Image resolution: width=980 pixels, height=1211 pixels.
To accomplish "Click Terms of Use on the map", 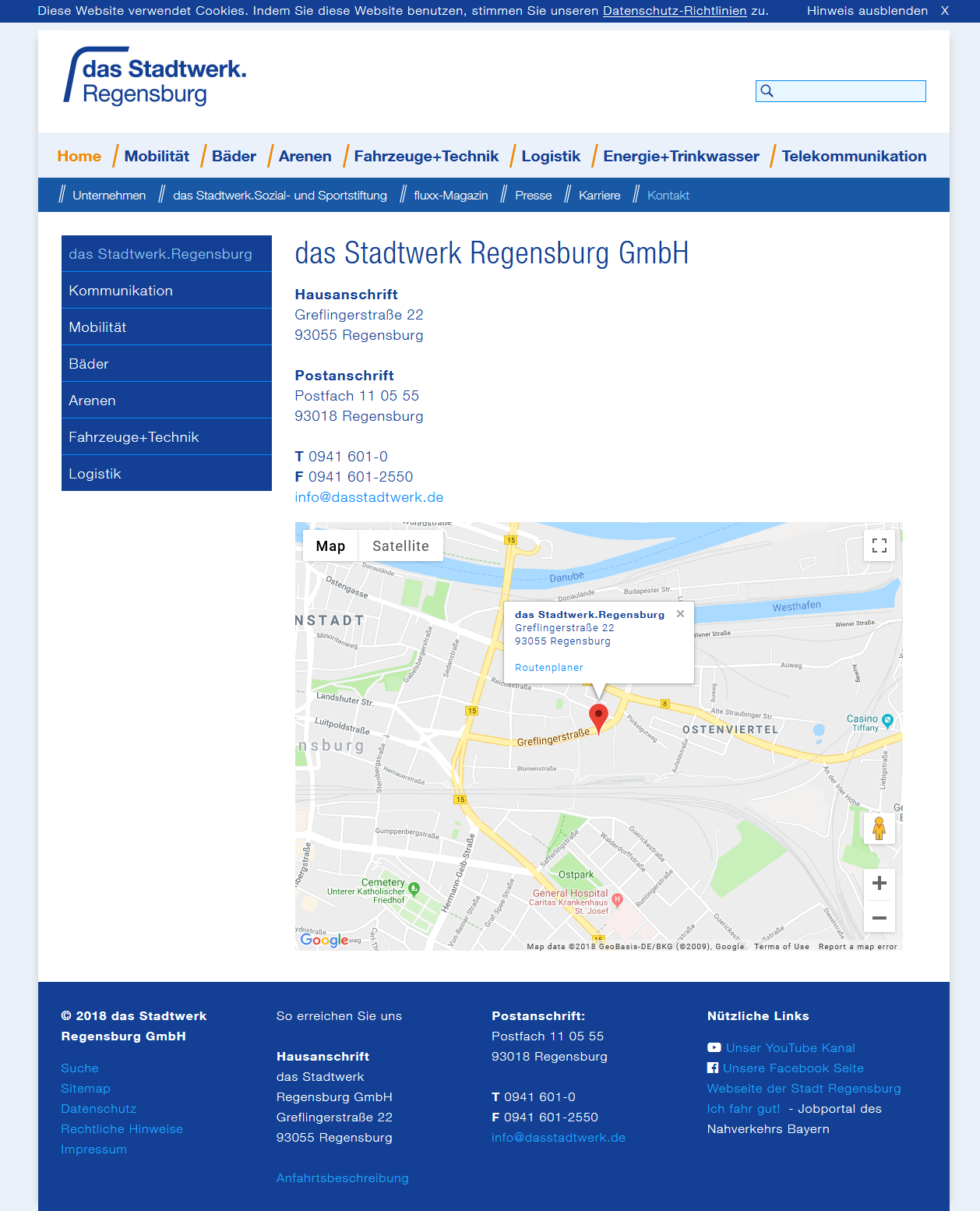I will pos(781,946).
